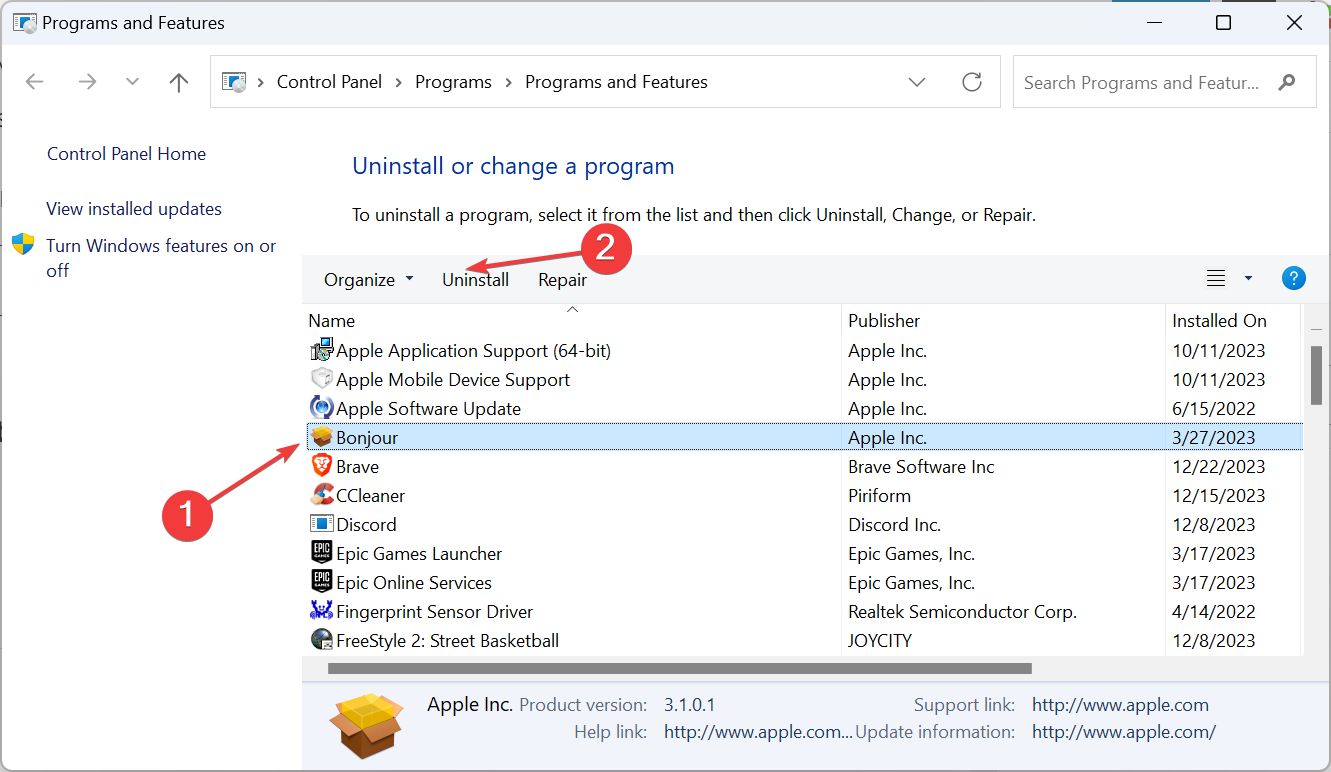Click the Epic Online Services icon

321,582
